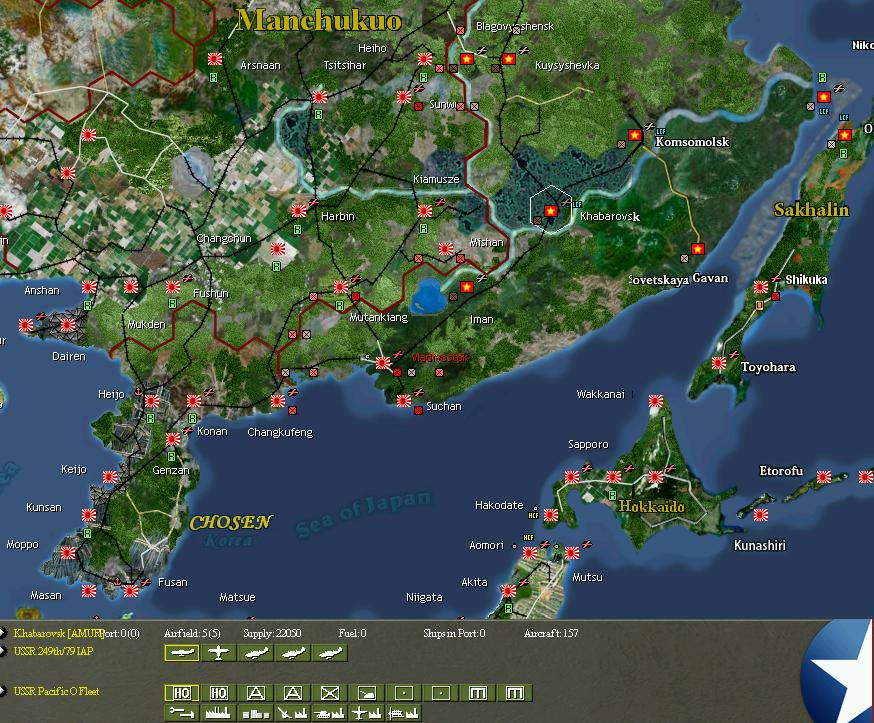Select Japanese base flag at Kiamusze

(425, 211)
